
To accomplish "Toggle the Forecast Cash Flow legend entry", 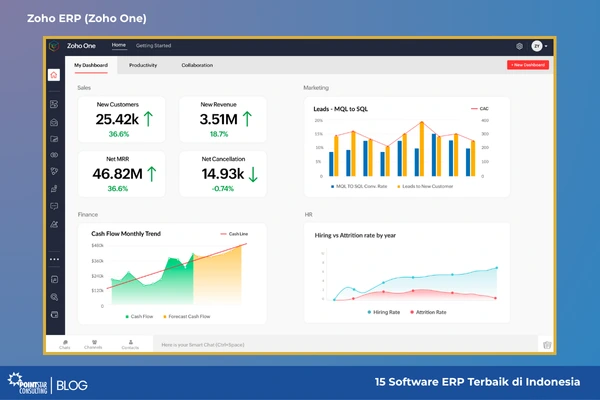I will (x=187, y=317).
